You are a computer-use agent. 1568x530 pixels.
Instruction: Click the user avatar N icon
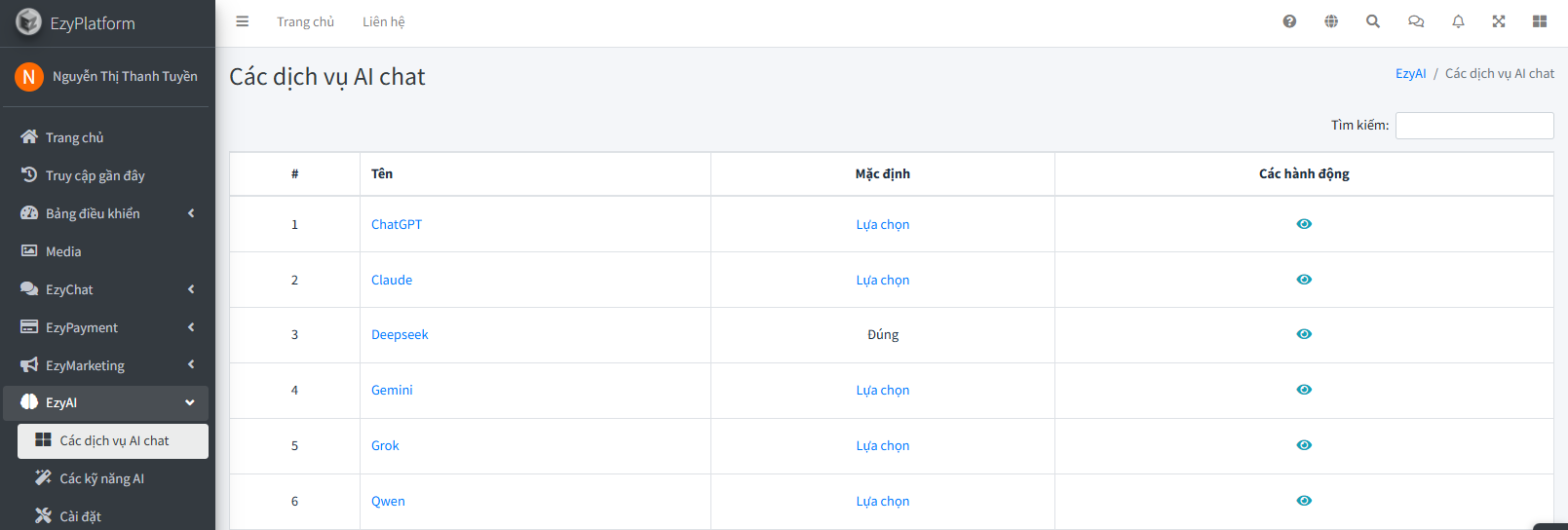click(x=29, y=76)
